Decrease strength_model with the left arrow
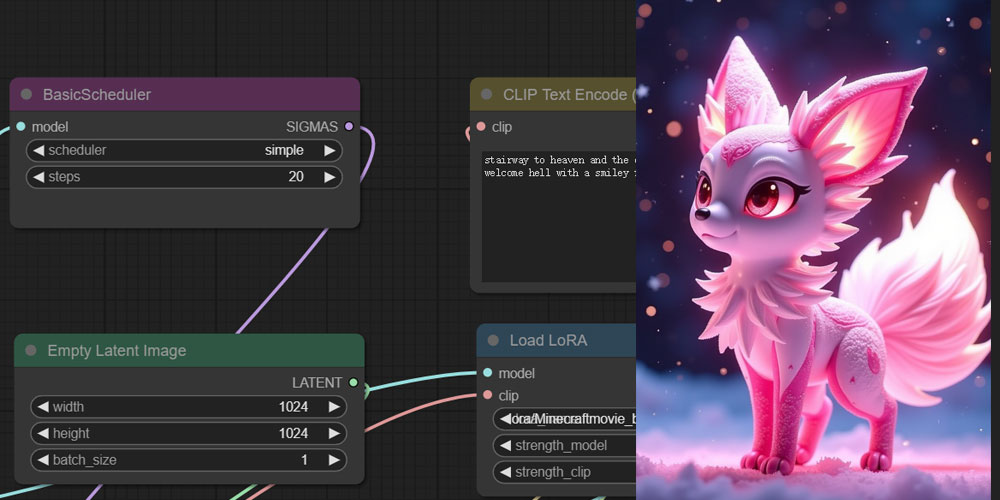1000x500 pixels. [x=505, y=445]
